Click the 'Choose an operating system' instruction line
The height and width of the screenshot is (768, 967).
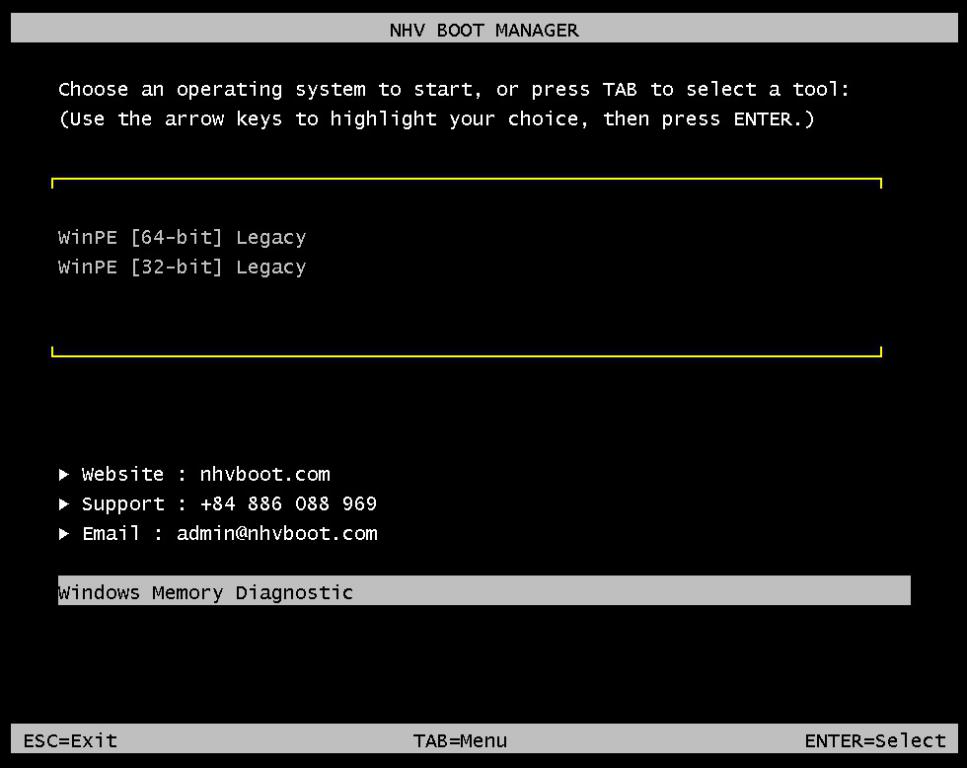(454, 90)
